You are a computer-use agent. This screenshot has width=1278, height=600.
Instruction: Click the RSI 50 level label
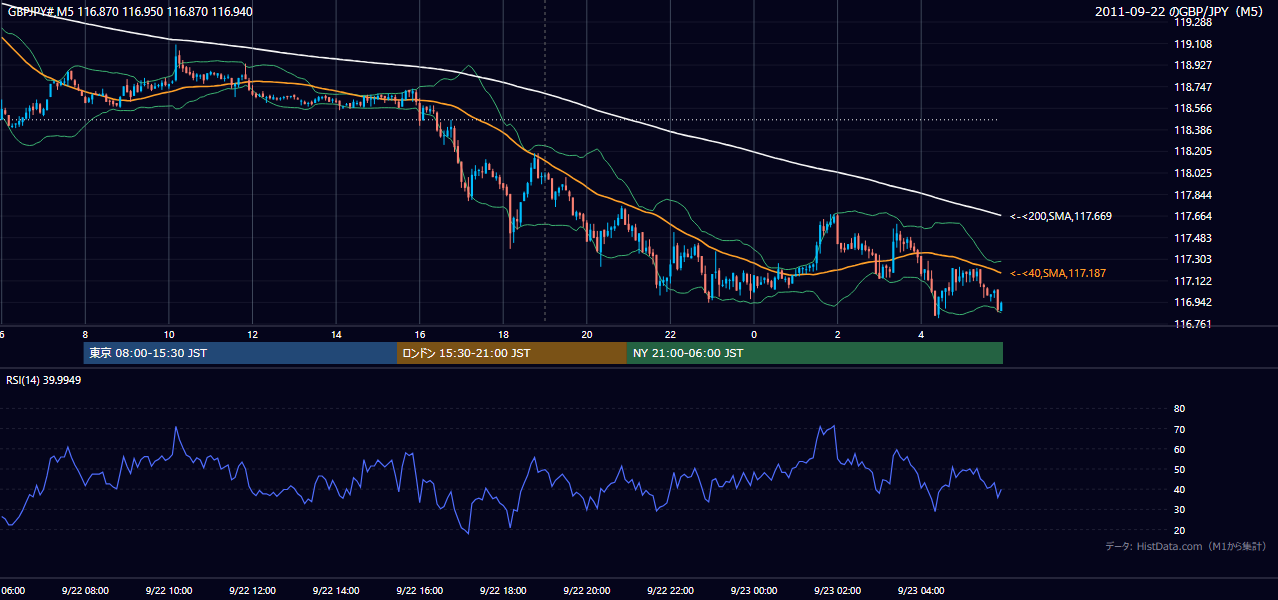tap(1179, 469)
